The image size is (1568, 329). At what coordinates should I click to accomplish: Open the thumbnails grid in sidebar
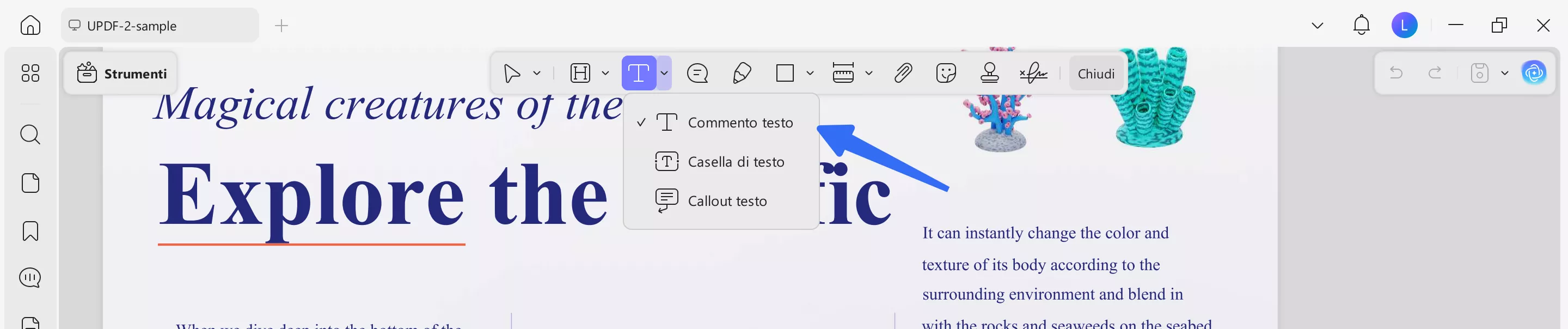30,73
